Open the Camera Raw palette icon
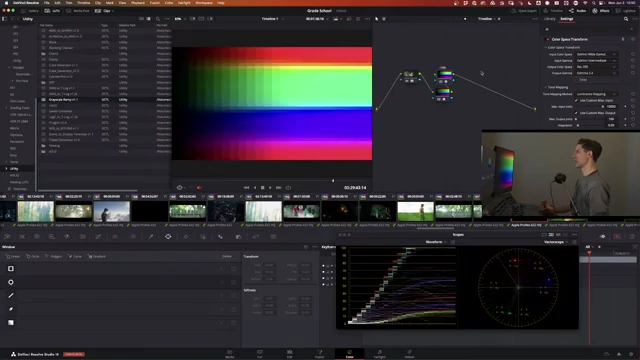The image size is (640, 360). coord(7,236)
